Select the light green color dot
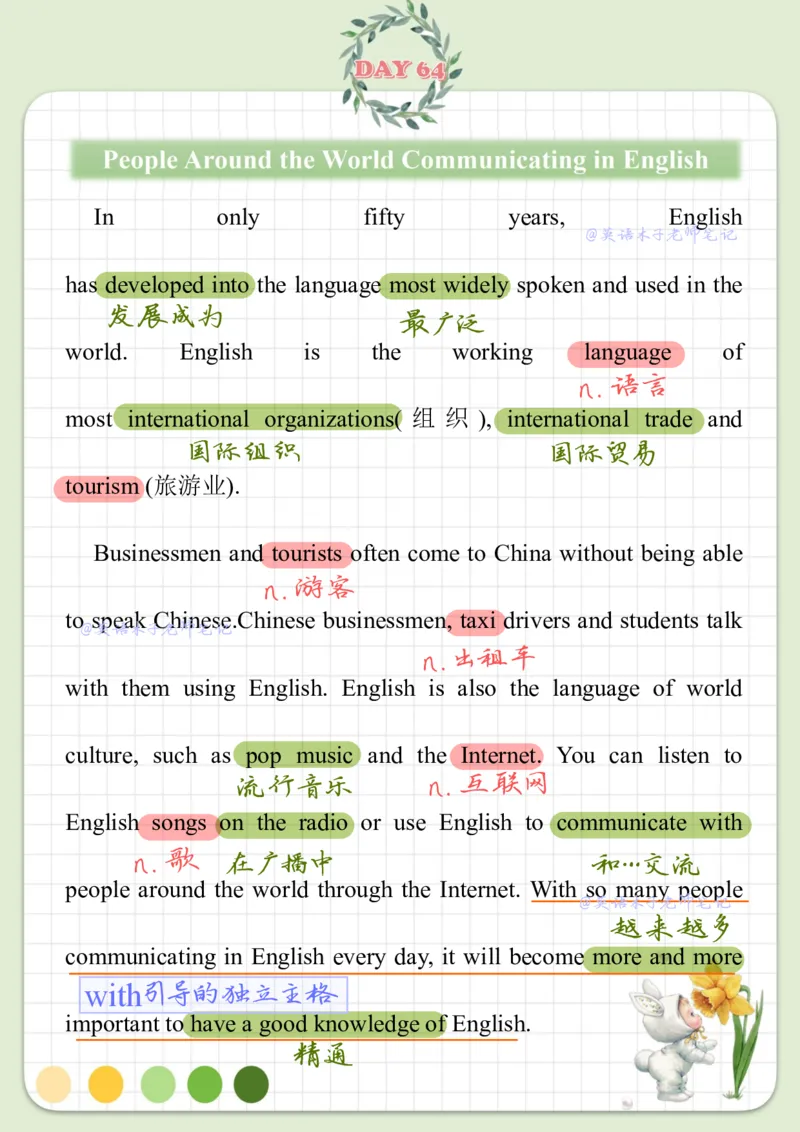The image size is (800, 1132). coord(157,1084)
